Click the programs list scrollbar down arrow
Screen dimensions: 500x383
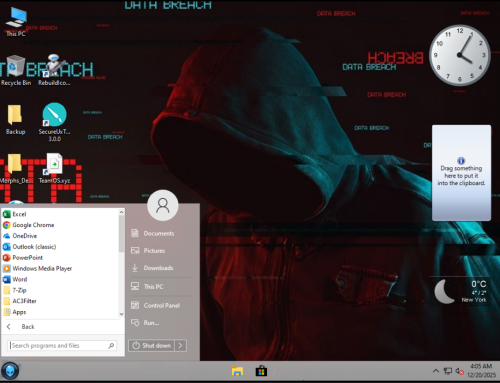121,314
